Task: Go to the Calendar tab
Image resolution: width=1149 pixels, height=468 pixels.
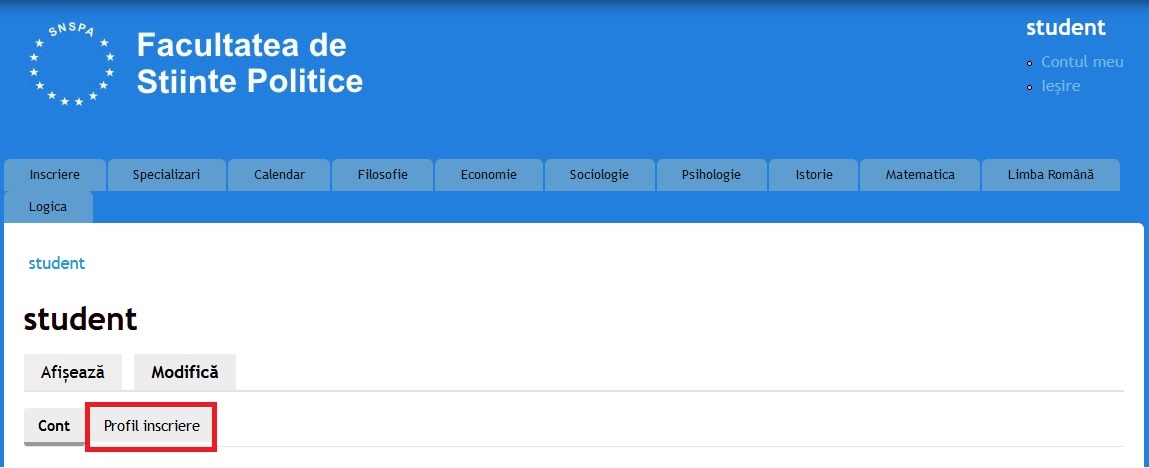Action: point(279,175)
